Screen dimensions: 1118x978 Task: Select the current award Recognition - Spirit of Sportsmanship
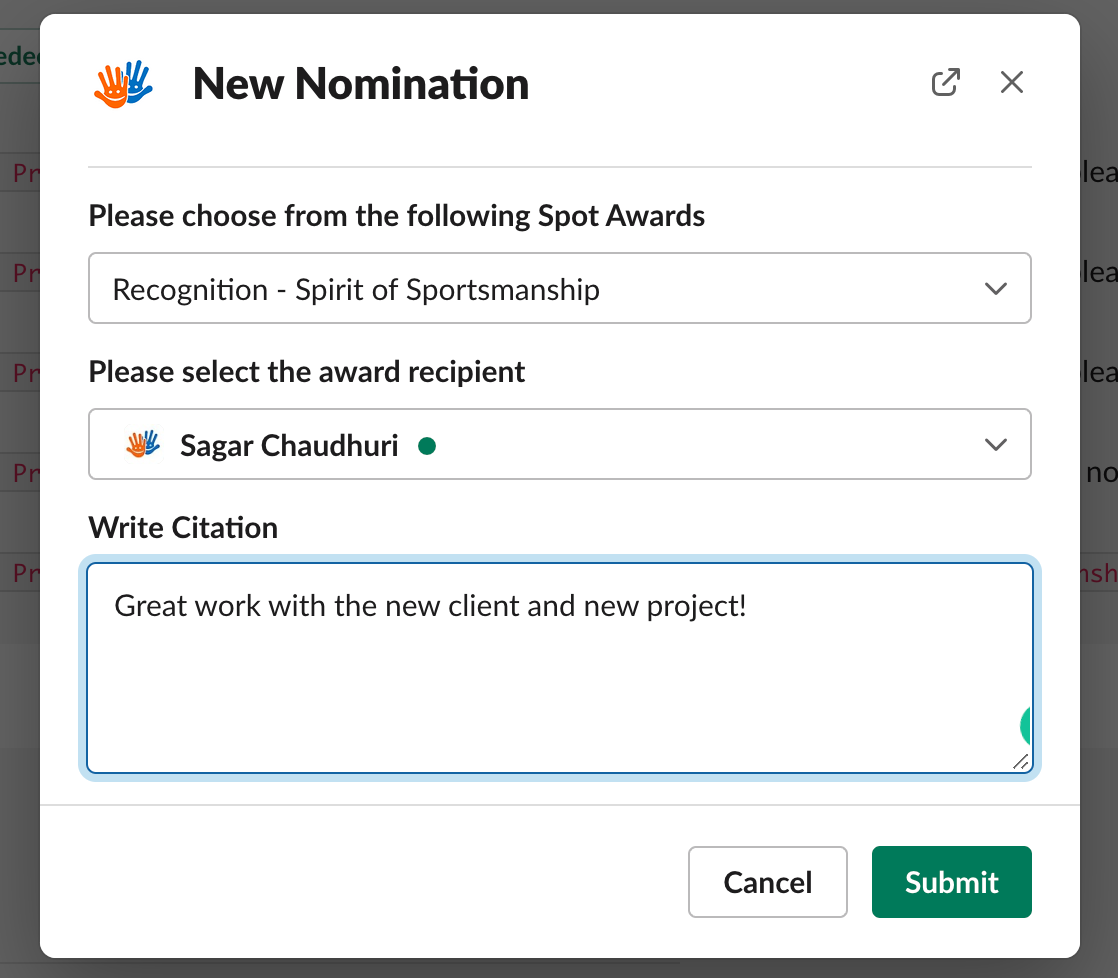356,289
